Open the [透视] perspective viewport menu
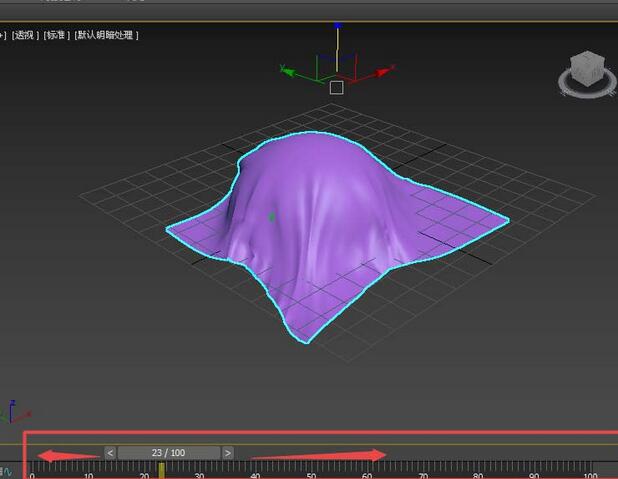This screenshot has height=479, width=618. pos(25,35)
